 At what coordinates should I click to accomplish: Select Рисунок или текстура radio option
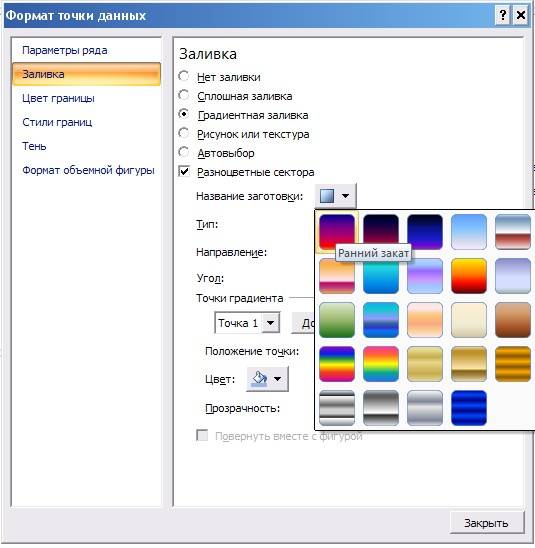[184, 133]
